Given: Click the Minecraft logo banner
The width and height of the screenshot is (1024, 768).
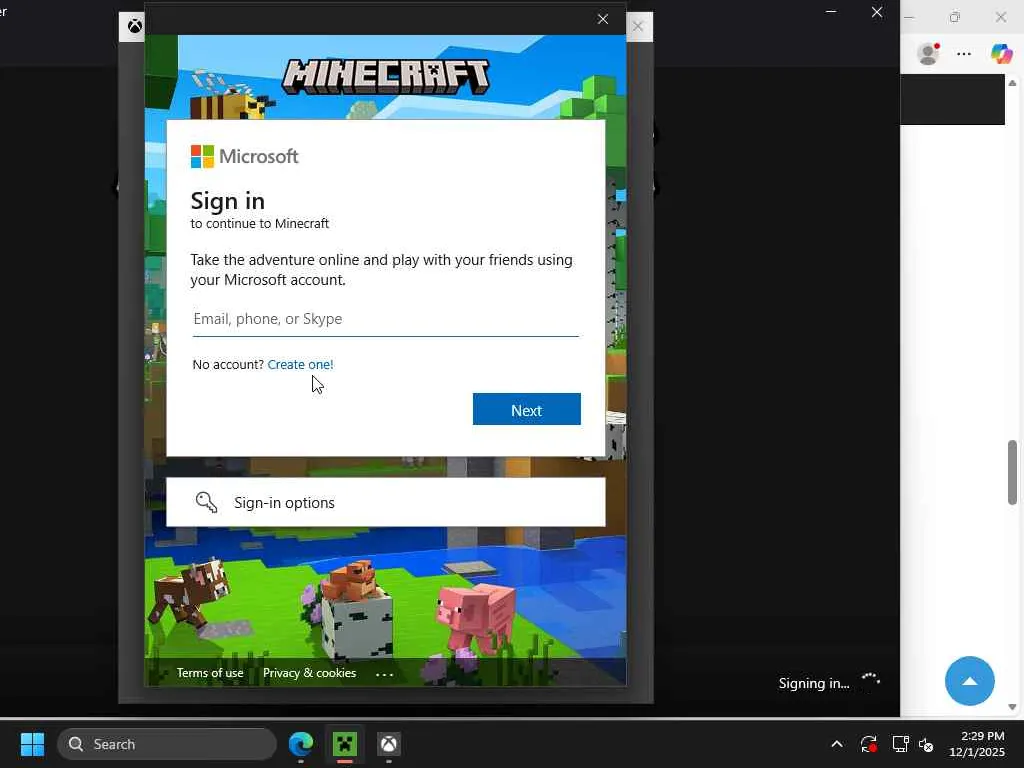Looking at the screenshot, I should (x=385, y=76).
